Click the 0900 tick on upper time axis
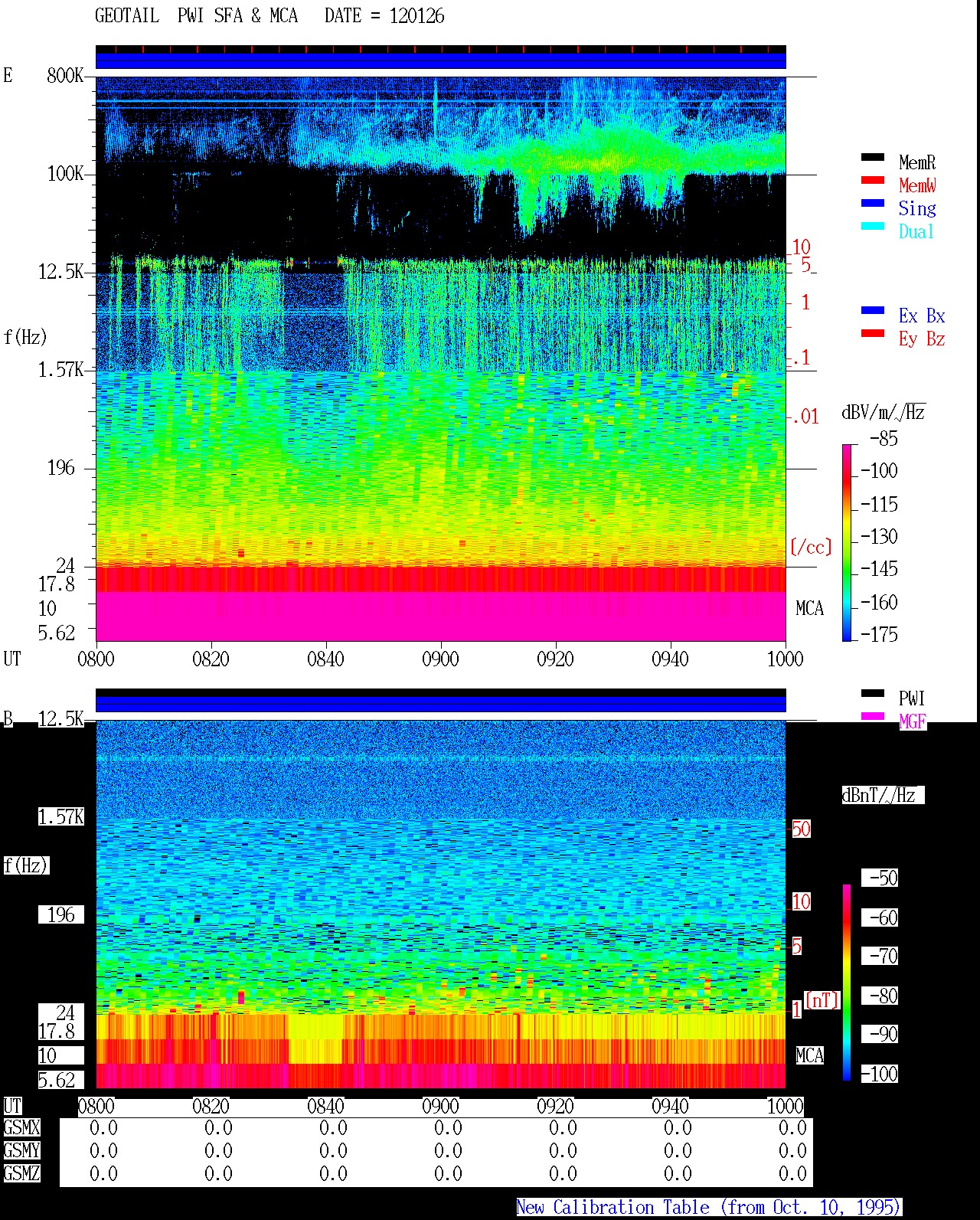Image resolution: width=980 pixels, height=1220 pixels. click(x=440, y=659)
